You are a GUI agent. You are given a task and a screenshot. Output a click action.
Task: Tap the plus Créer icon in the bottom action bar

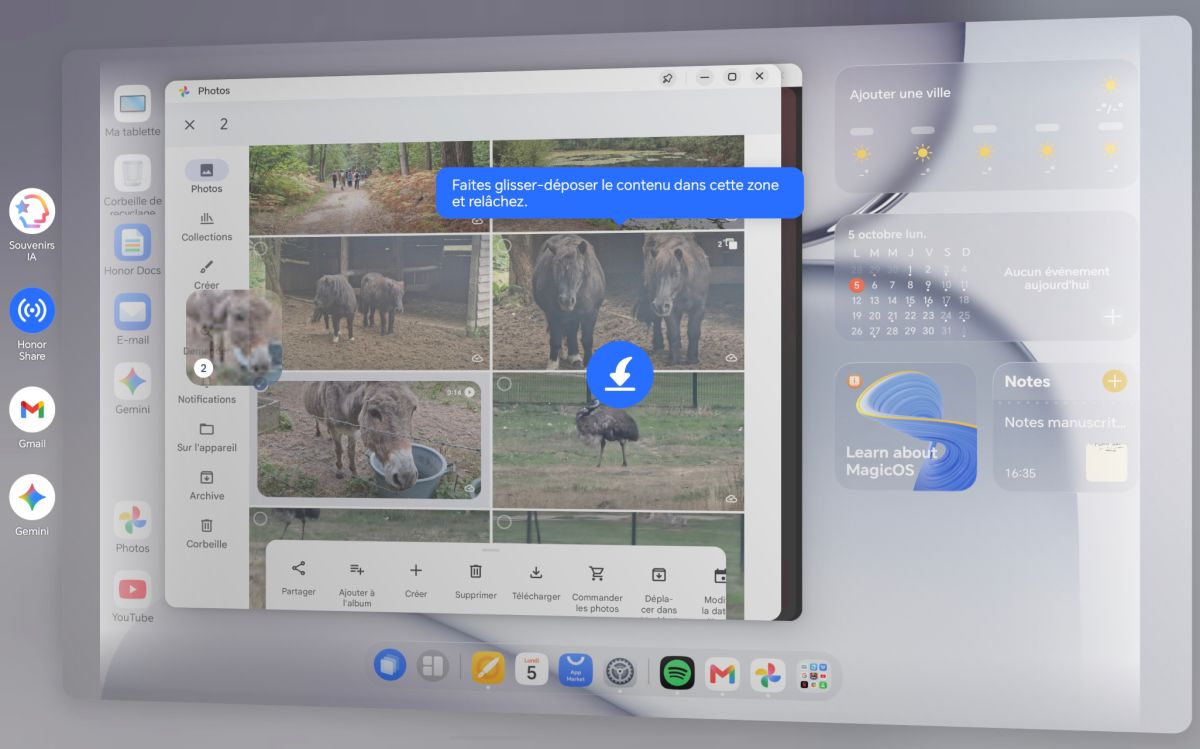click(416, 570)
